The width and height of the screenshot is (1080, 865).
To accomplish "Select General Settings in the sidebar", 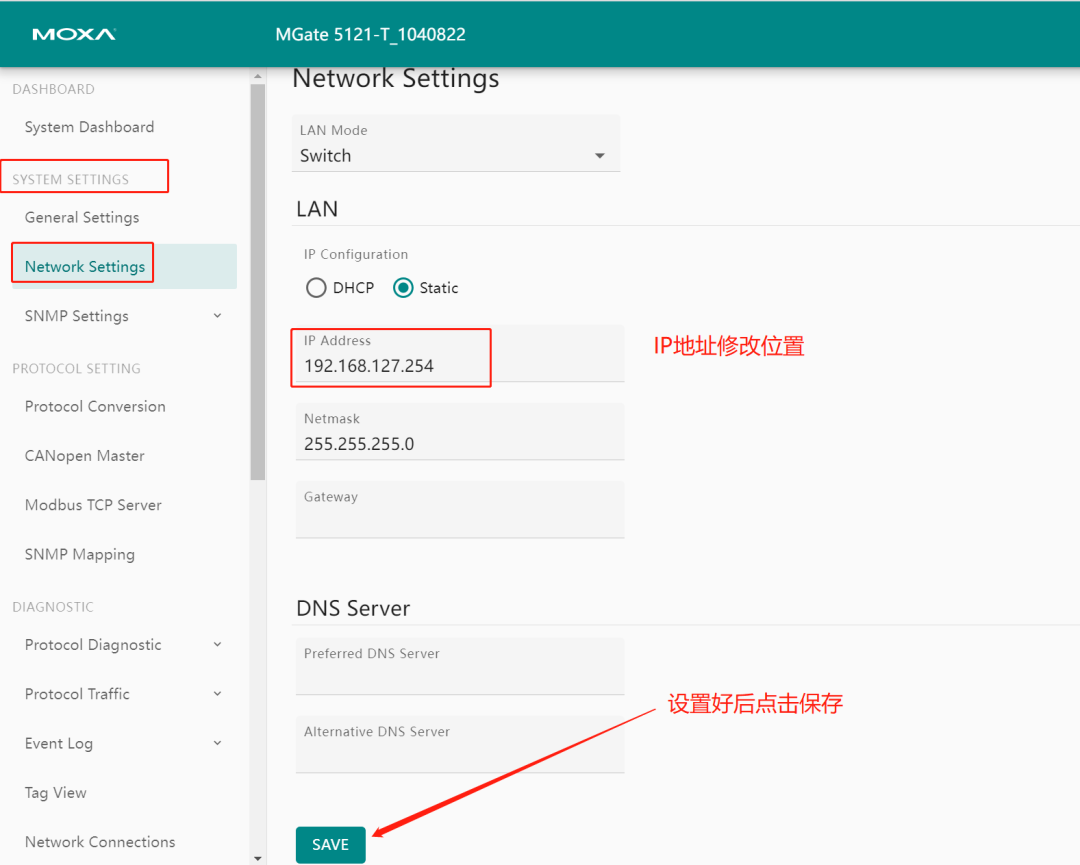I will click(x=81, y=217).
